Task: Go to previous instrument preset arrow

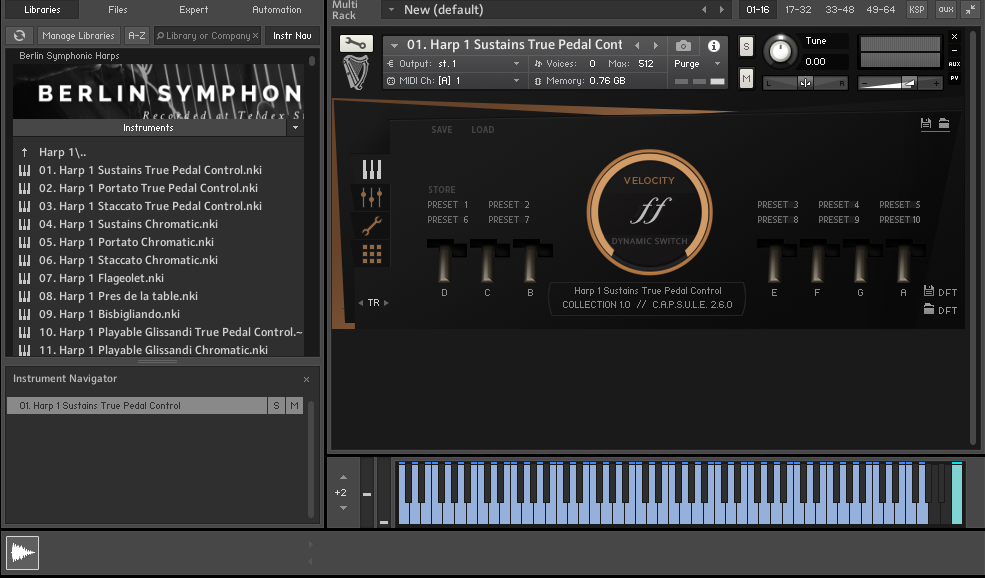Action: point(637,45)
